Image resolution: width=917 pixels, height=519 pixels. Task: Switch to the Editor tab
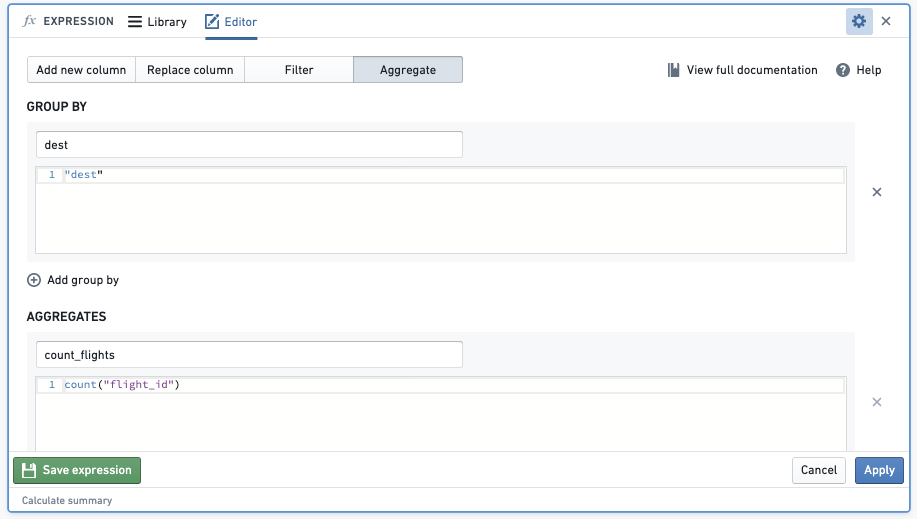click(x=231, y=22)
